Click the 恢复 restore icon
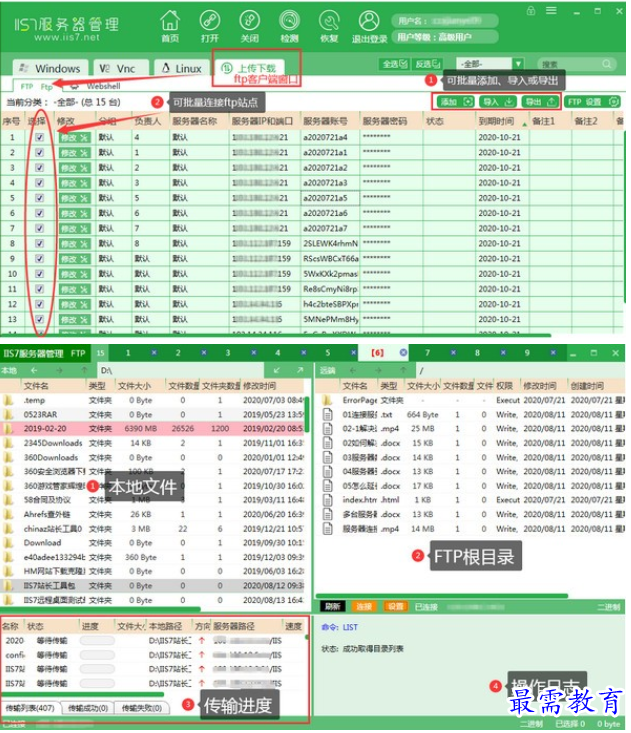This screenshot has width=631, height=733. point(329,26)
